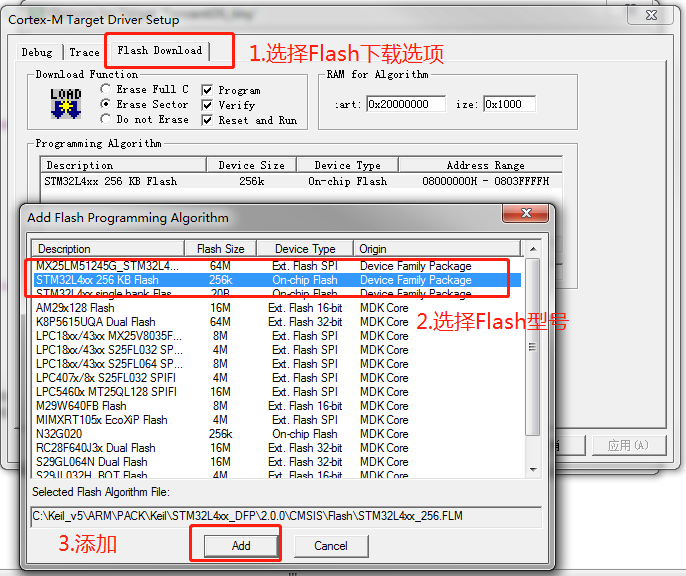Select the Erase Full Chip radio option

105,89
